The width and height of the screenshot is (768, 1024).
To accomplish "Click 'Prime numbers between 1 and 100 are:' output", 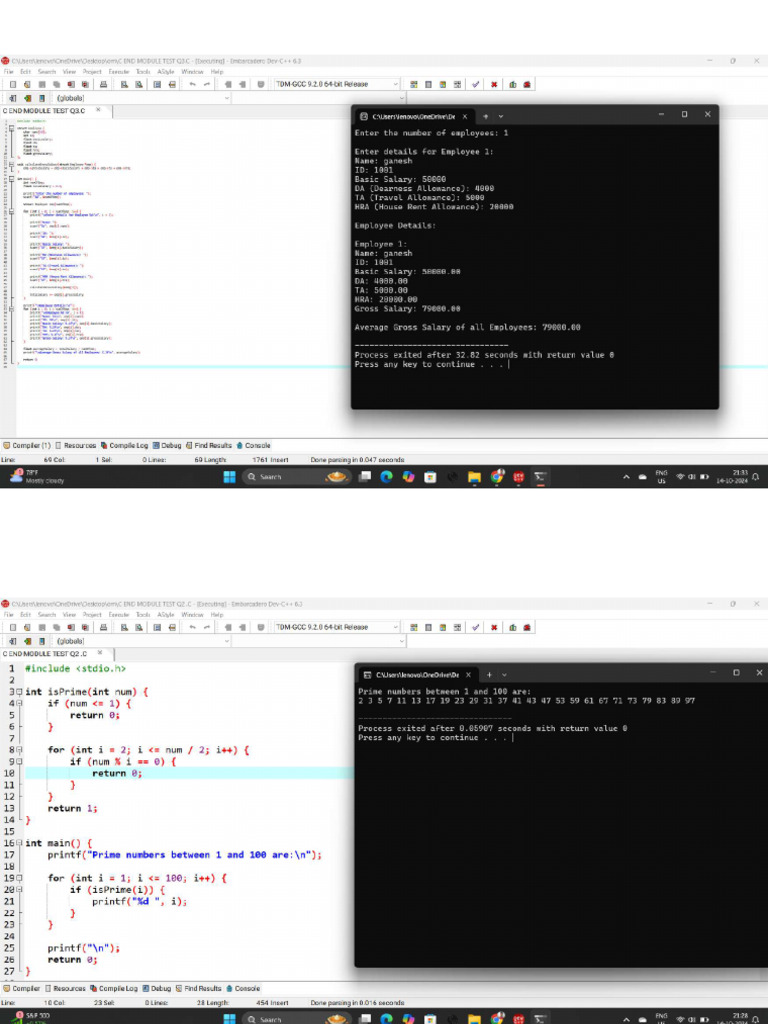I will pyautogui.click(x=444, y=692).
